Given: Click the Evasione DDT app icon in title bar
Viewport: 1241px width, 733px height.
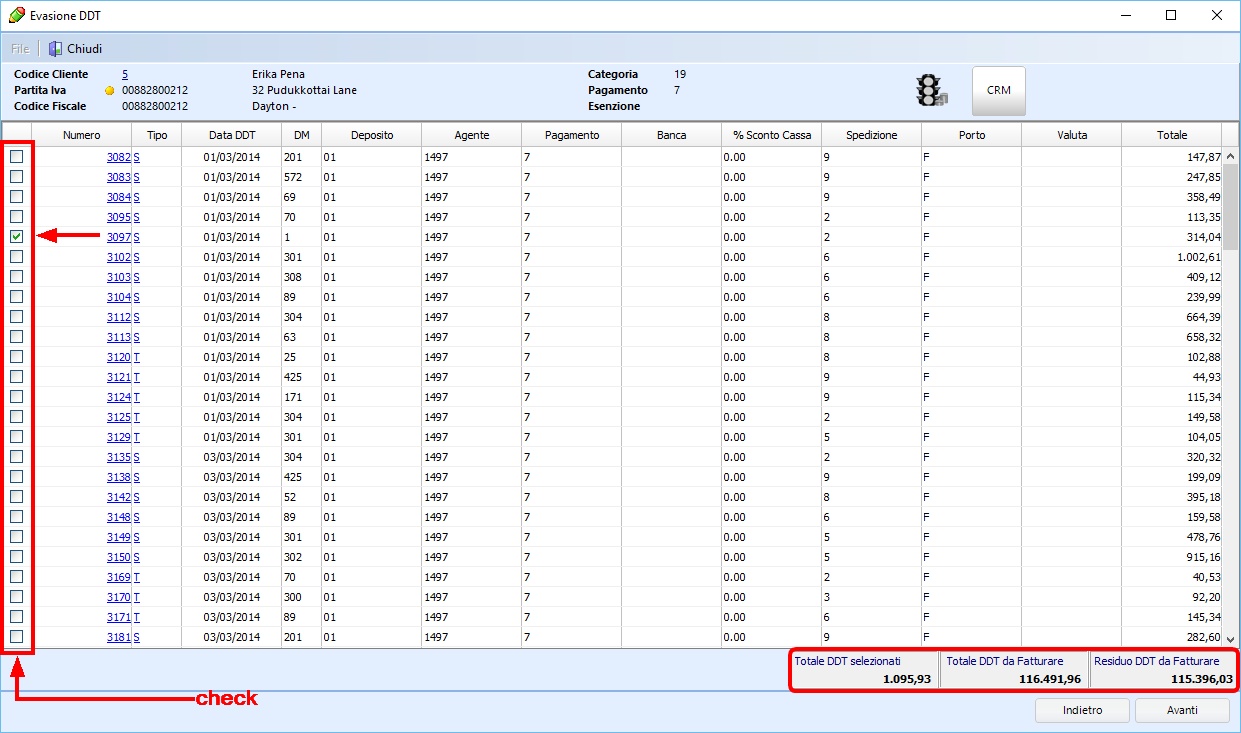Looking at the screenshot, I should tap(16, 16).
